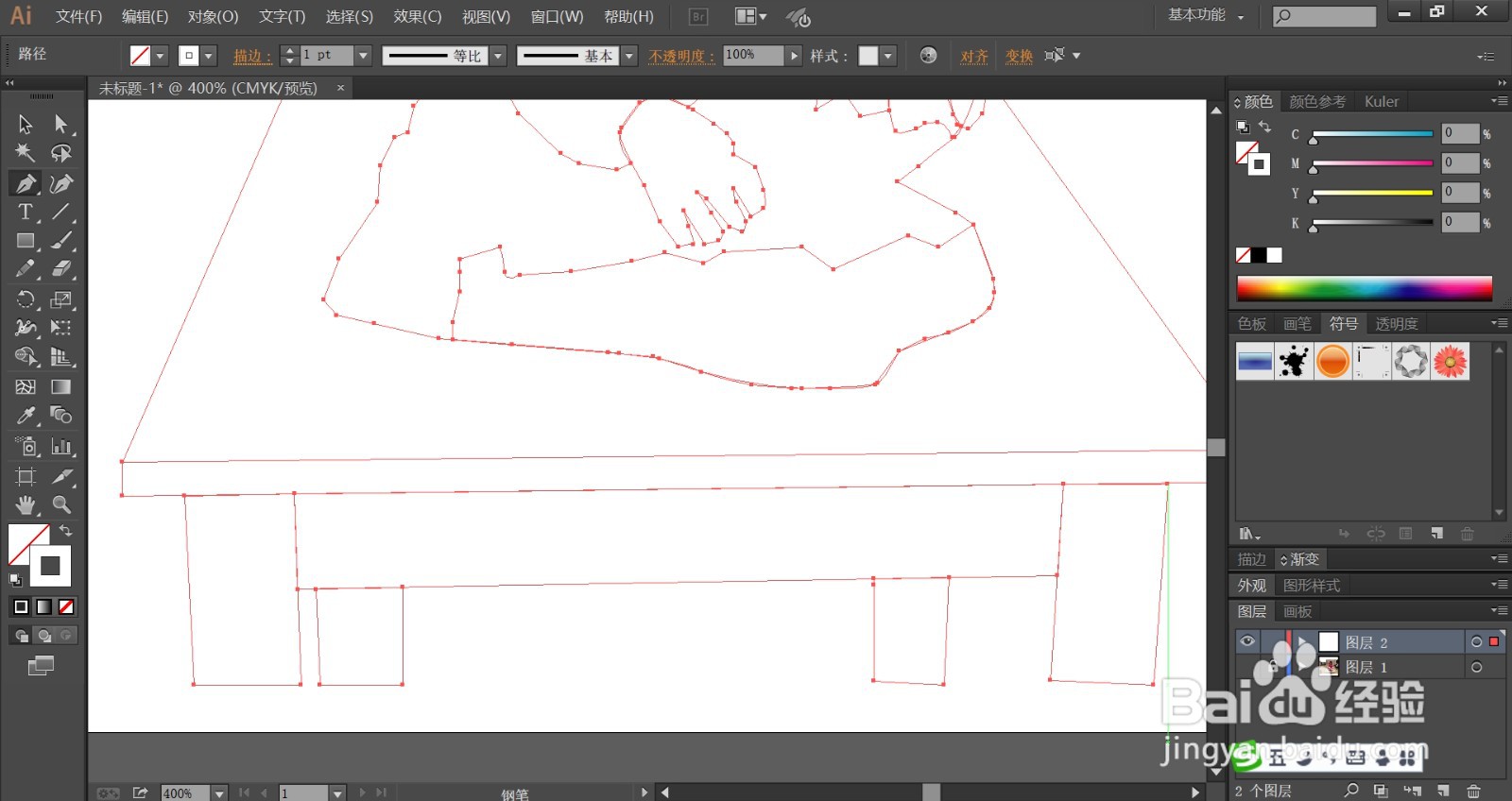Pick a color from the spectrum bar
Screen dimensions: 1512x801
click(x=1364, y=288)
